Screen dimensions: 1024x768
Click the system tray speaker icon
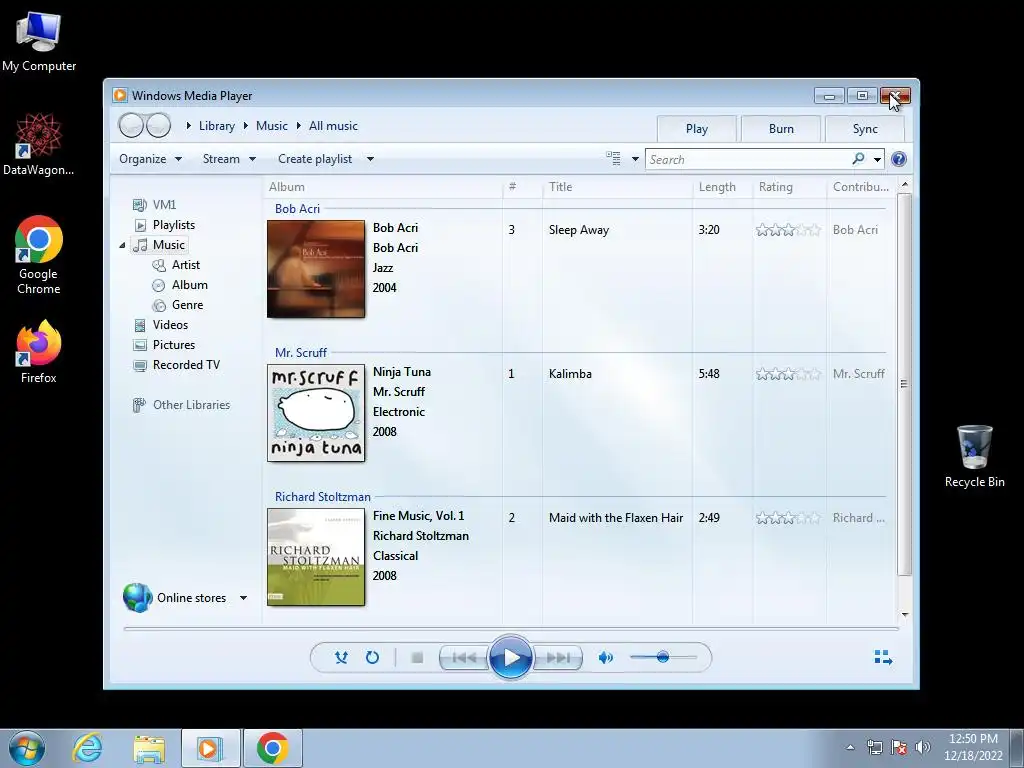pyautogui.click(x=922, y=747)
